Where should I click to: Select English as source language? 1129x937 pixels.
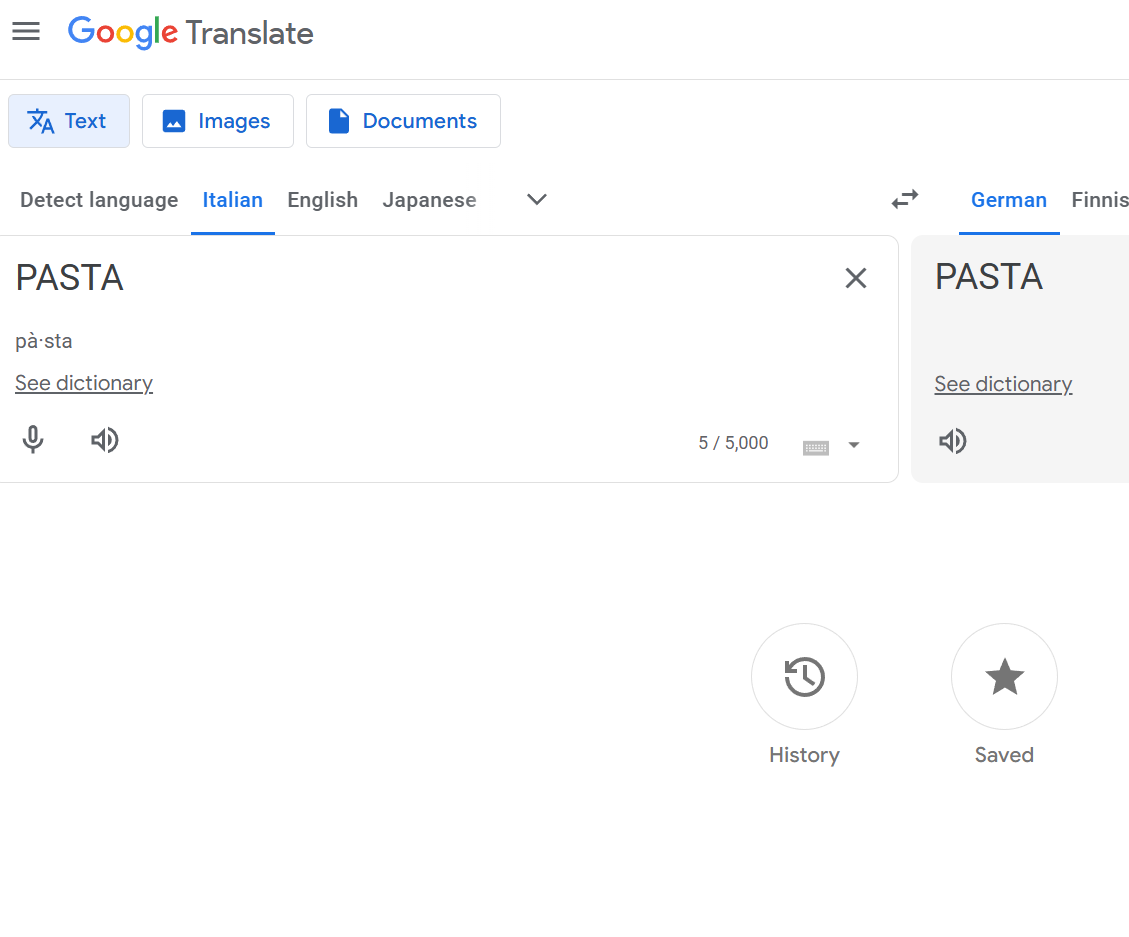click(x=322, y=200)
